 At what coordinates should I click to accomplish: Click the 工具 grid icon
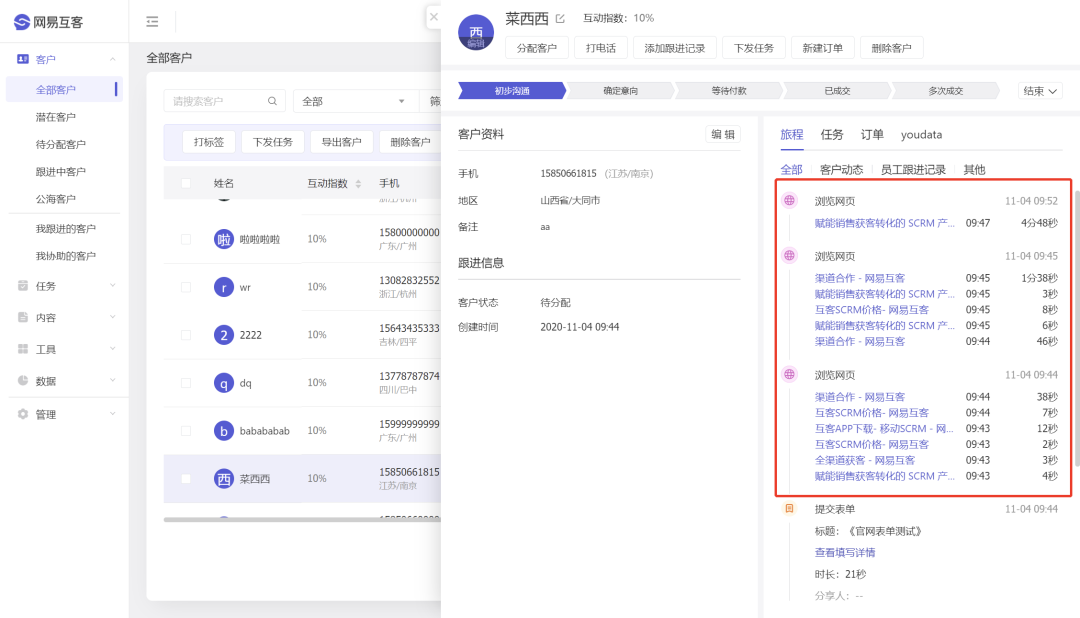[23, 349]
